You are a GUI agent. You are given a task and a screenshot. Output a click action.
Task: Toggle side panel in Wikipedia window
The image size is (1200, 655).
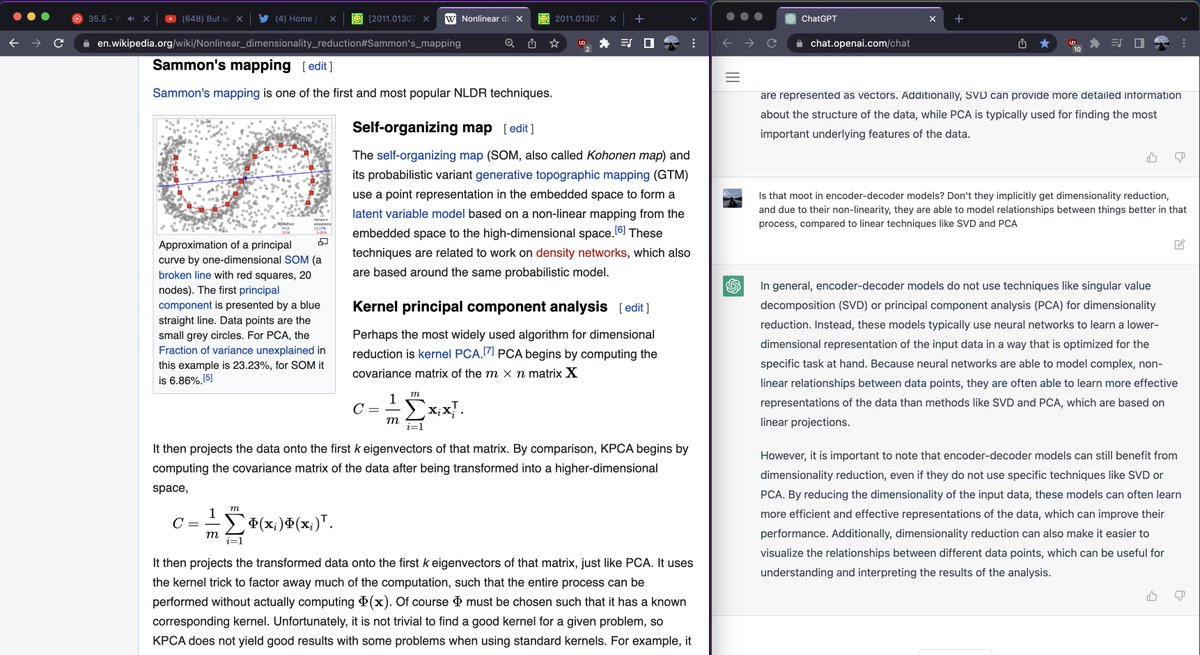(x=648, y=43)
